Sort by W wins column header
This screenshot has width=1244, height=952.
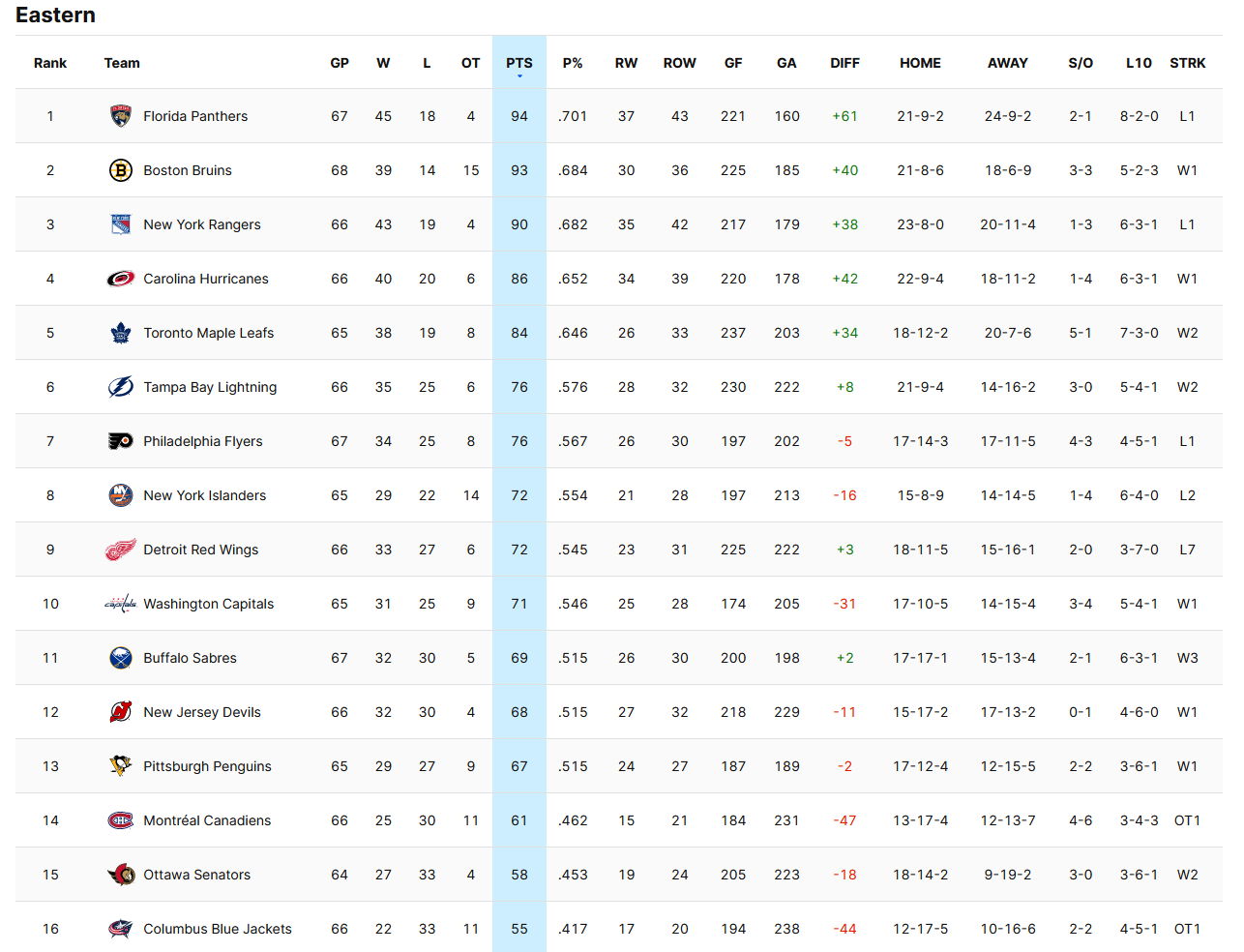click(x=383, y=63)
